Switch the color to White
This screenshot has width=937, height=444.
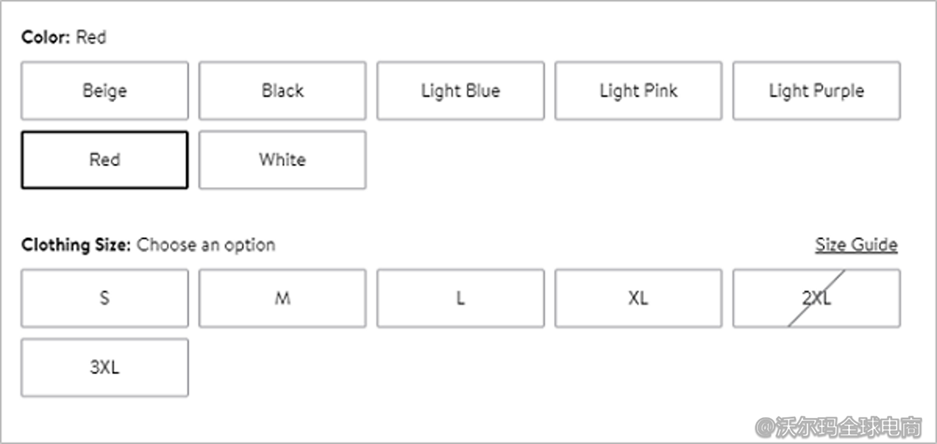tap(282, 160)
